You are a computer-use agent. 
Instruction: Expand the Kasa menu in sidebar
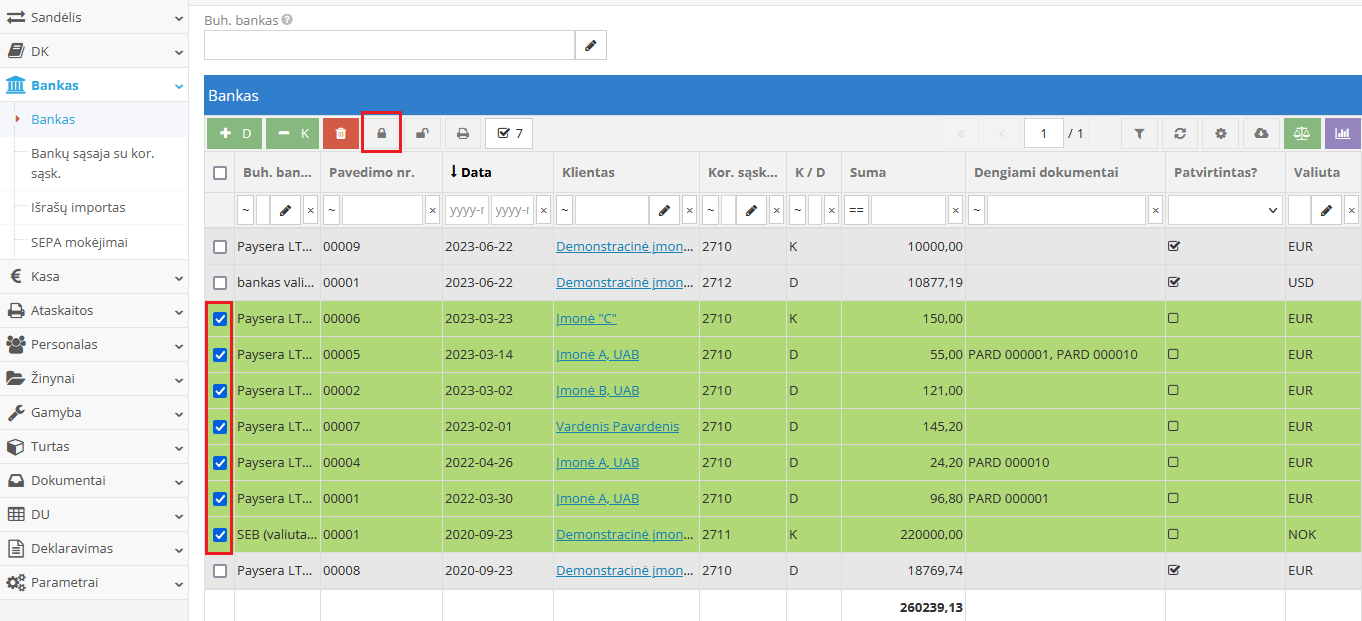click(x=94, y=277)
